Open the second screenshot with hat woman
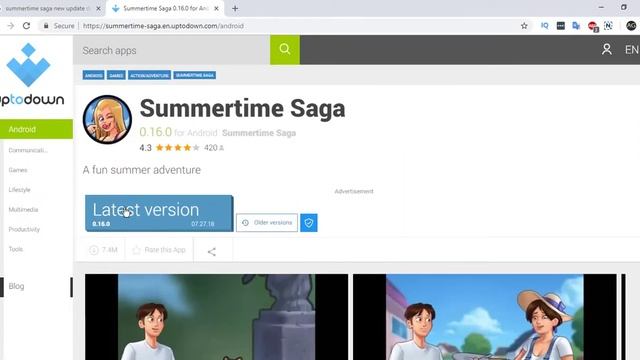 pos(484,317)
